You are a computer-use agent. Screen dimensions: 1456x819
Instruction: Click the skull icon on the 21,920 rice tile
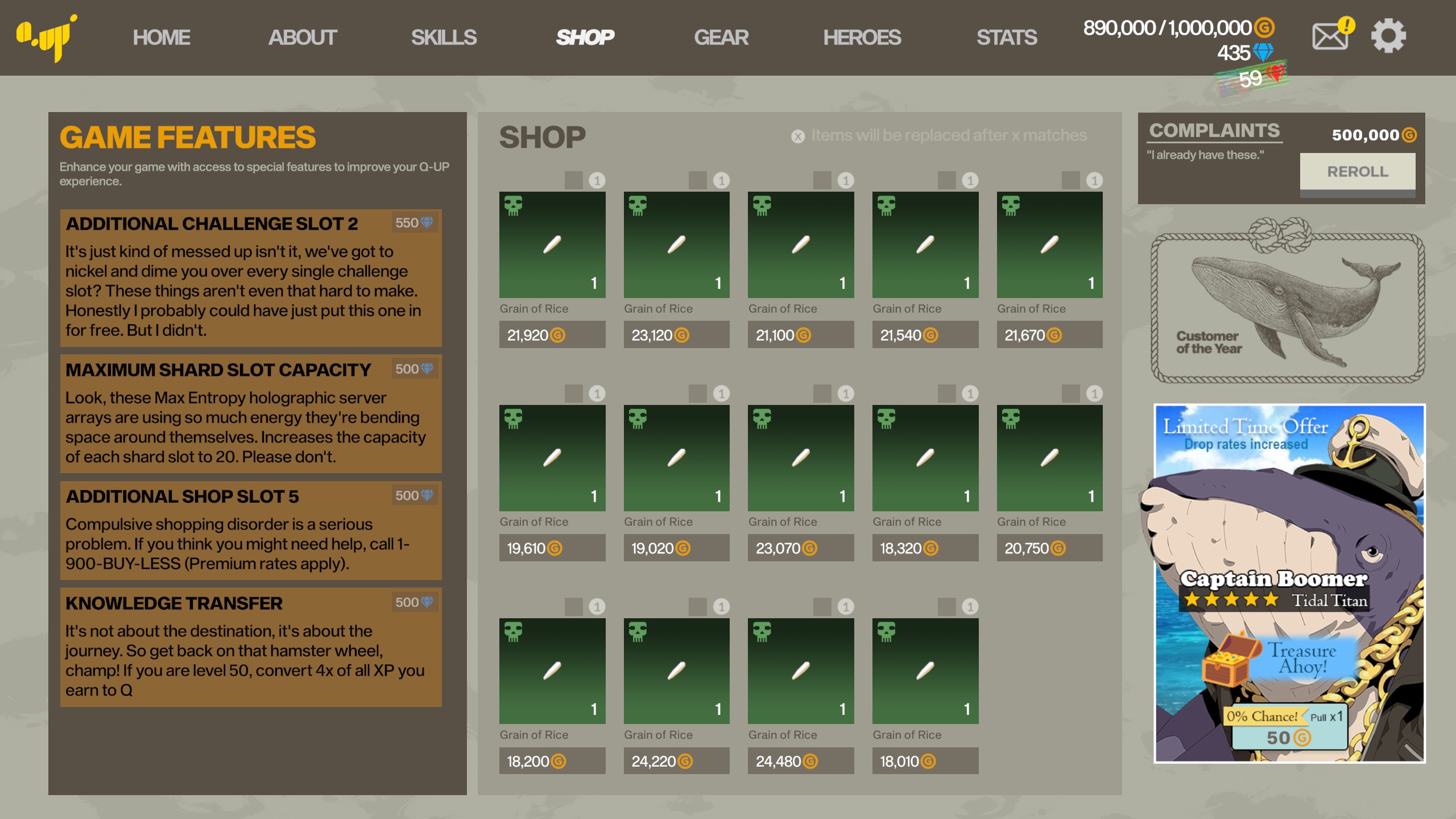[x=513, y=206]
